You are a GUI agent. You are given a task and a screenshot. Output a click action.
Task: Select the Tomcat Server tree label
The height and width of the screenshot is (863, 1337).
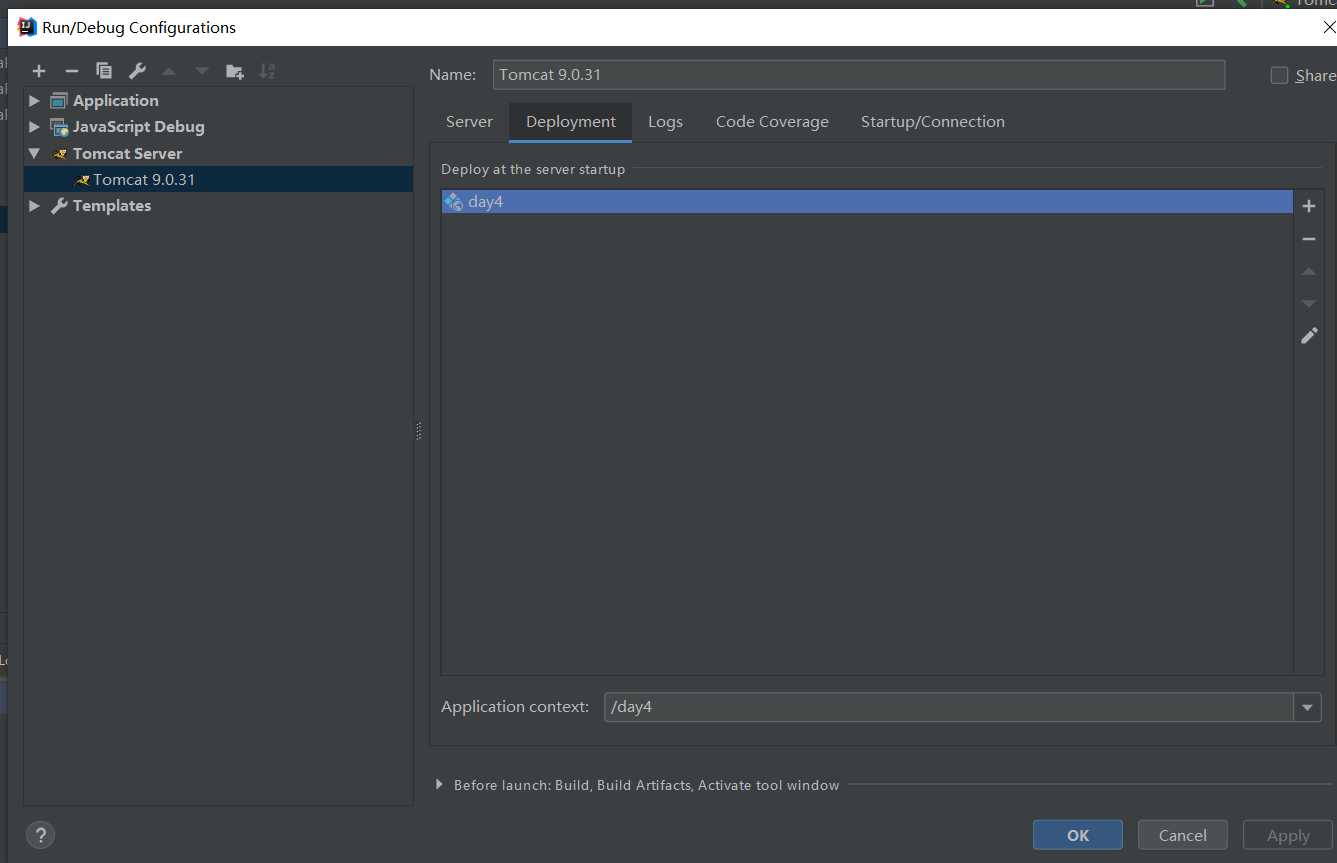coord(128,154)
